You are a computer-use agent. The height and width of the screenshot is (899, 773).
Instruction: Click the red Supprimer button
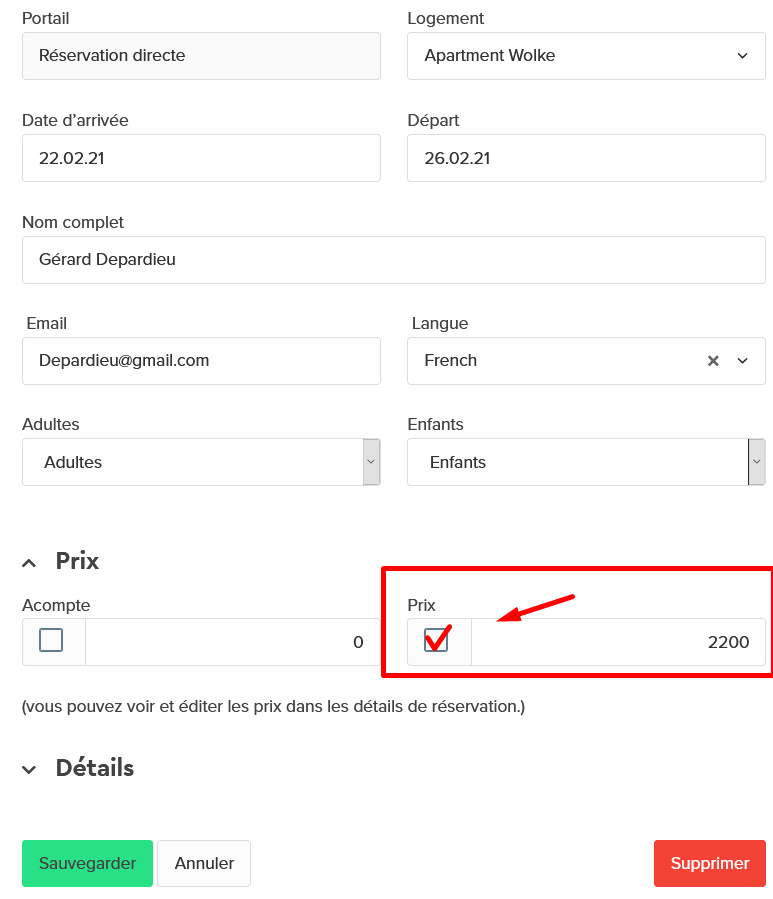pos(710,863)
